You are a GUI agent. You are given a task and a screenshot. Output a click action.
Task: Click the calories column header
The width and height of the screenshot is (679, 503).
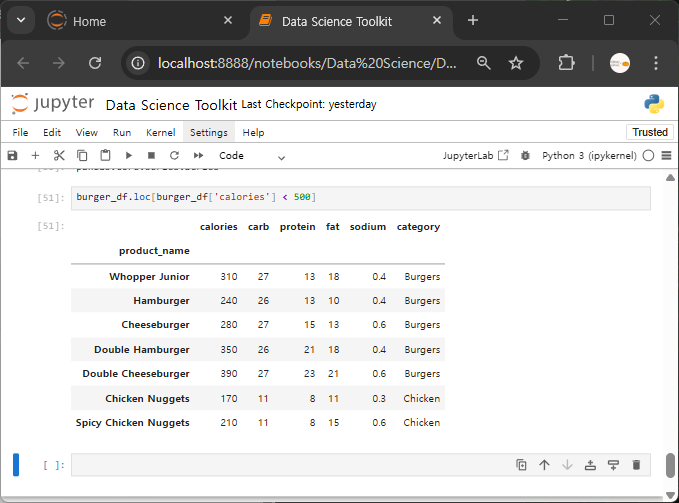tap(219, 227)
